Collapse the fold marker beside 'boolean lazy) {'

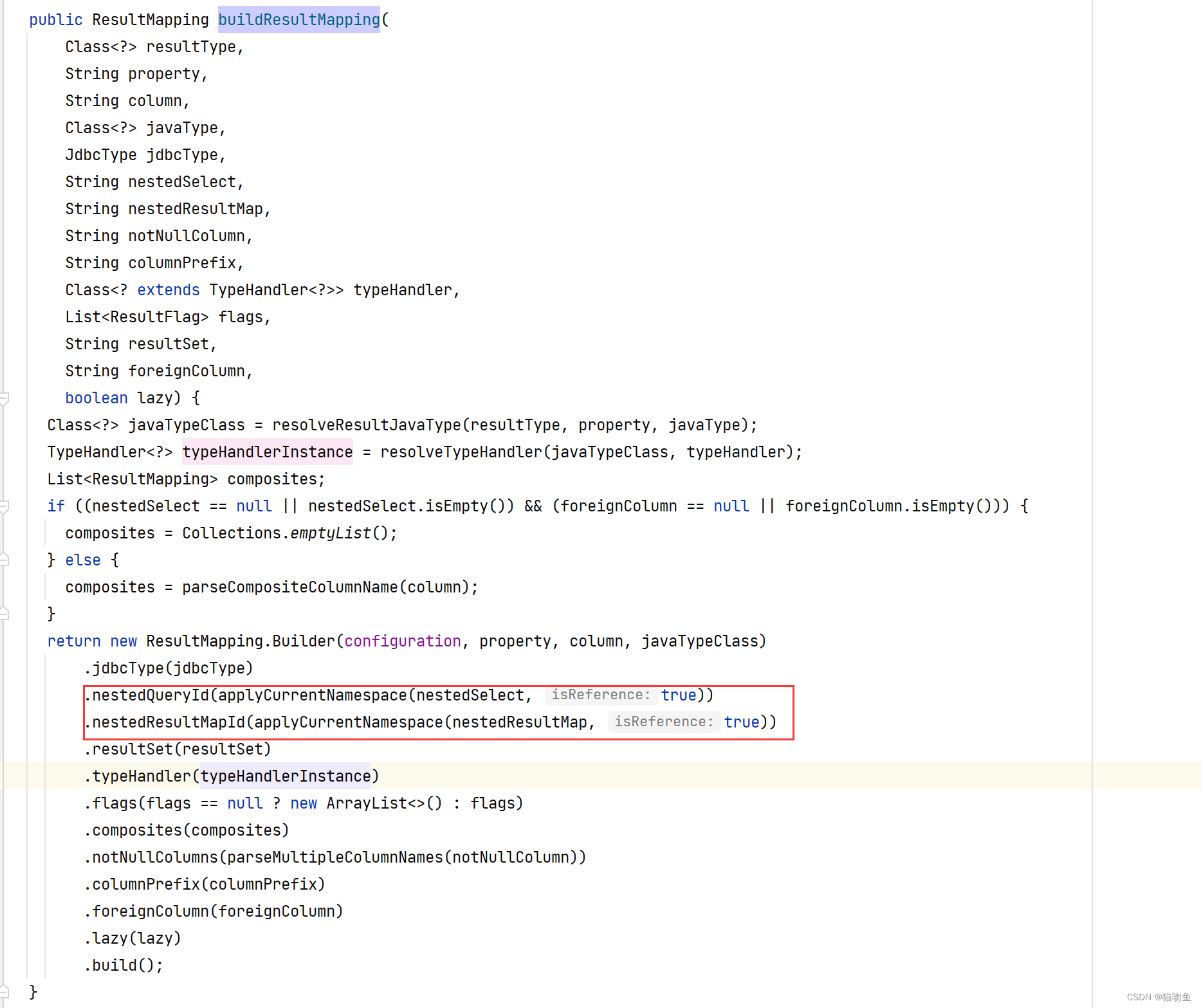pyautogui.click(x=4, y=399)
